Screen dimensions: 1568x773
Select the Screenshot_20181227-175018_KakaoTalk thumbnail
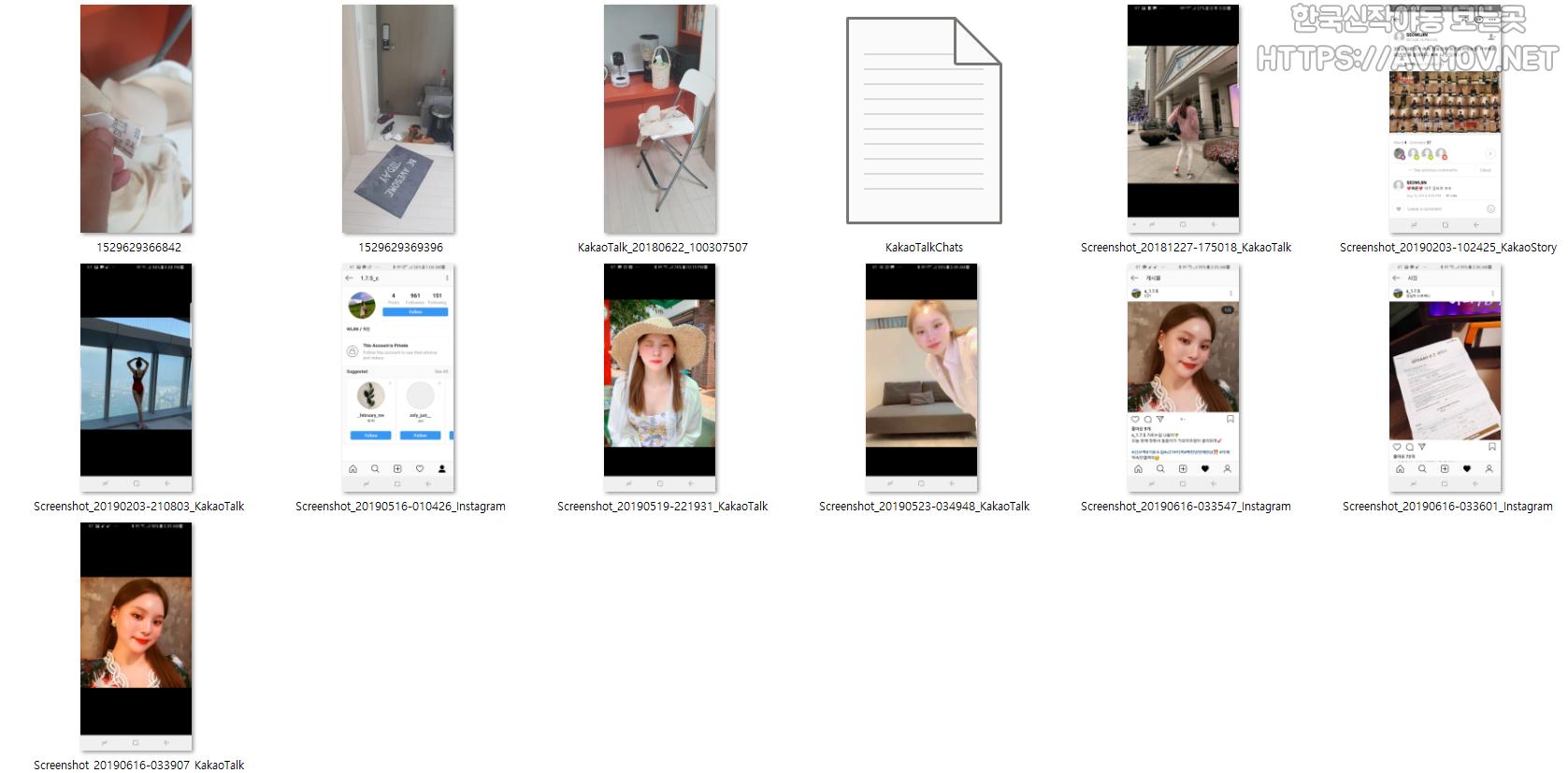point(1183,119)
